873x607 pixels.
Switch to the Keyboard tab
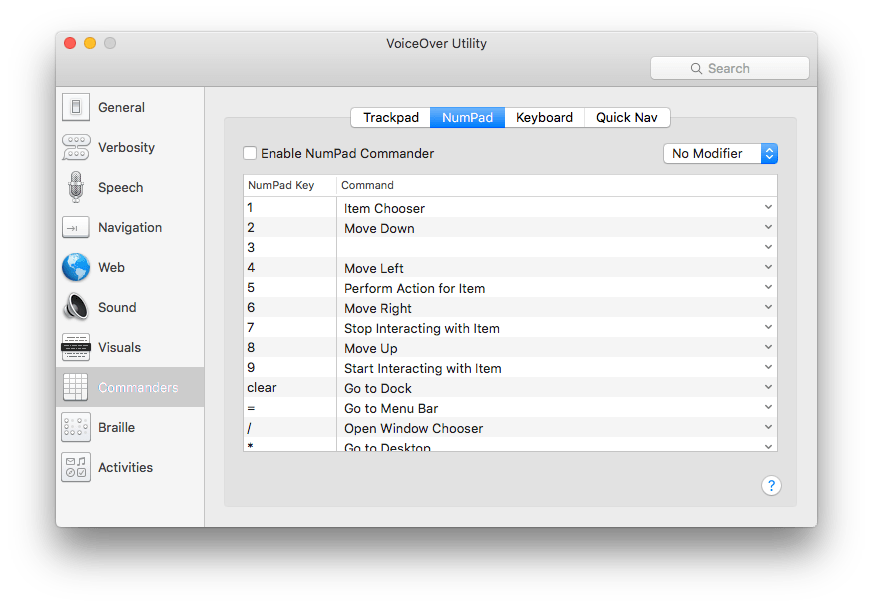[544, 118]
